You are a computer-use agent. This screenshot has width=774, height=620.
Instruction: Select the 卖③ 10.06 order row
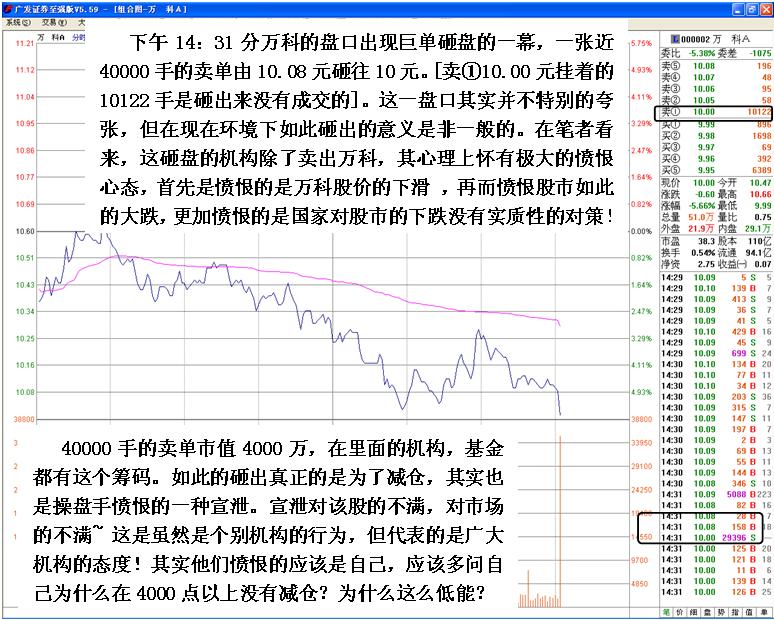[716, 89]
